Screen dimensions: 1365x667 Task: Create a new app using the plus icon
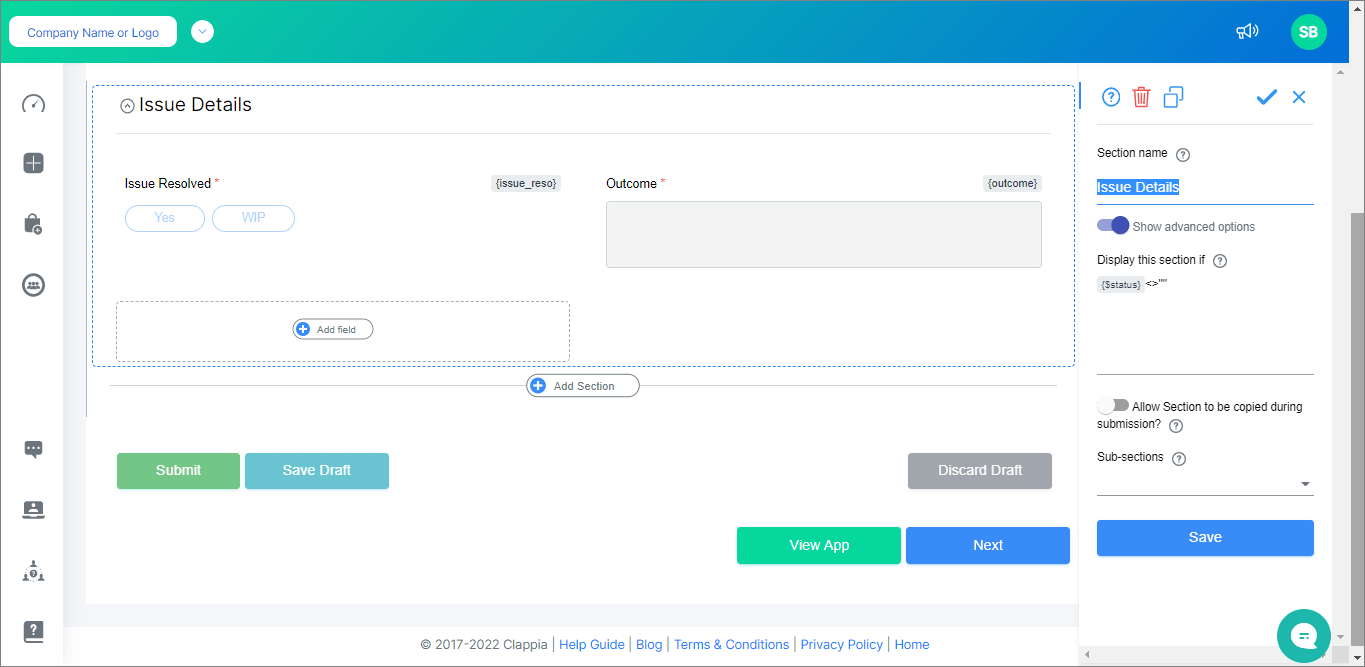coord(33,163)
